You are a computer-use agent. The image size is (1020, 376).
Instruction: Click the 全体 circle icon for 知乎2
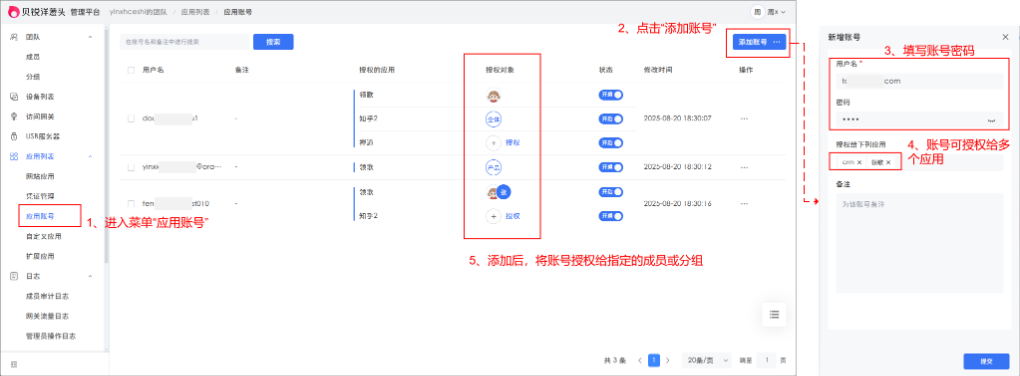(x=493, y=119)
